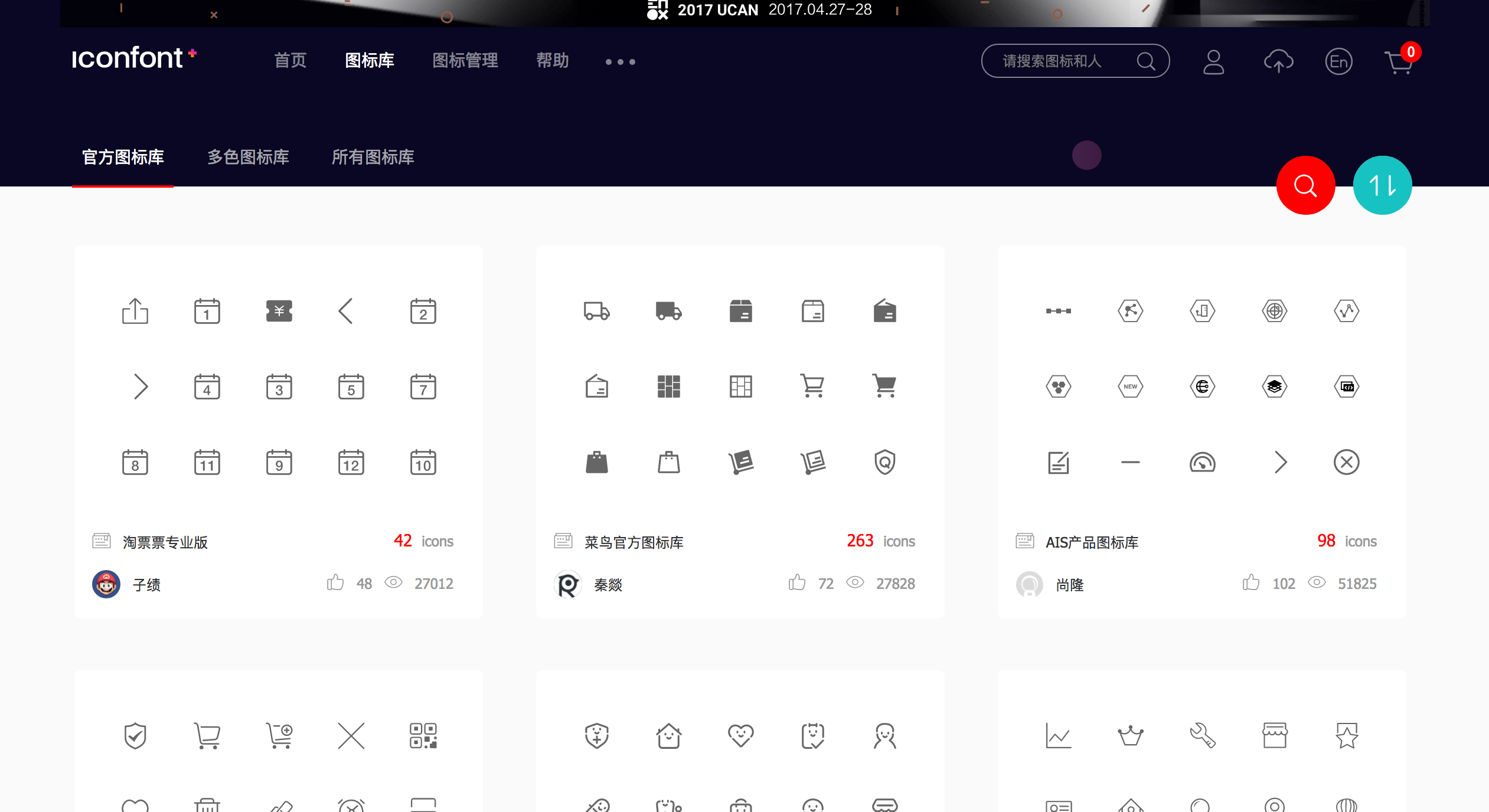The height and width of the screenshot is (812, 1489).
Task: Open author 子绩 profile
Action: (147, 584)
